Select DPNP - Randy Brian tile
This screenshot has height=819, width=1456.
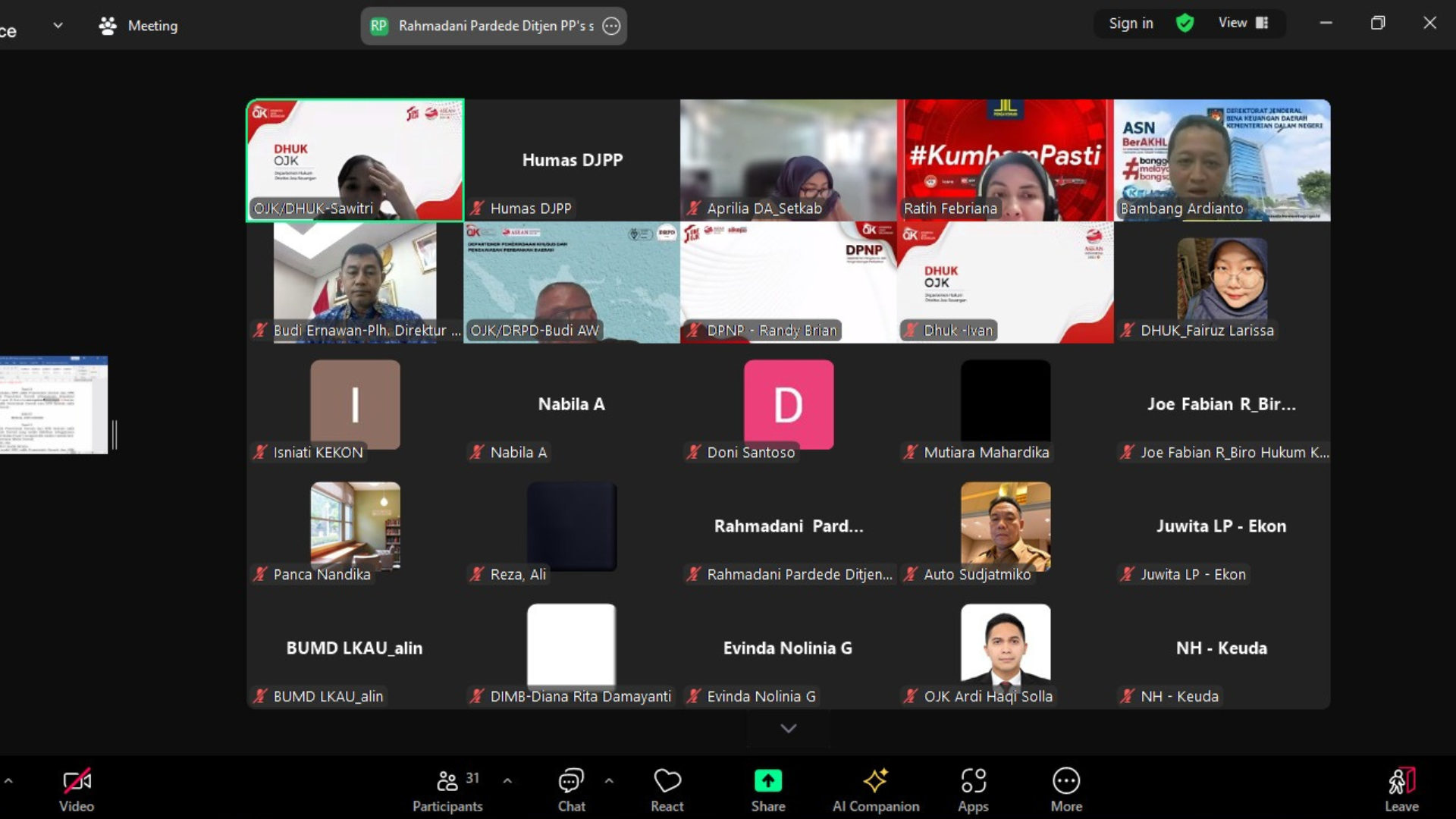[x=789, y=282]
